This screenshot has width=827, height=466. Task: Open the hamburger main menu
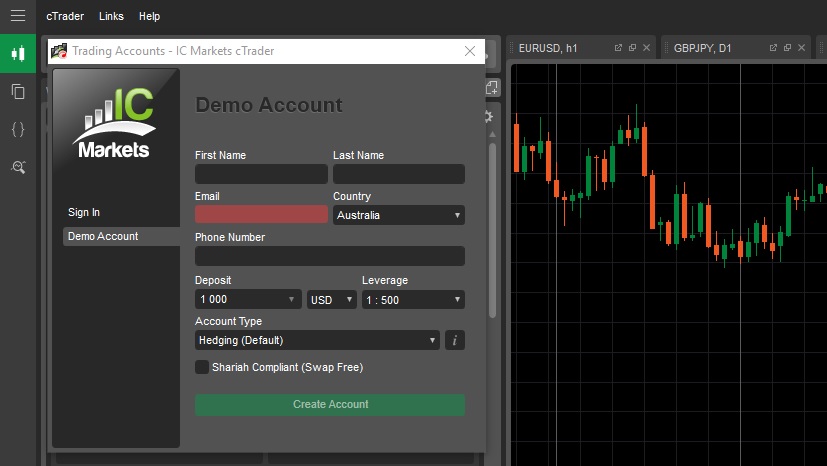[18, 16]
